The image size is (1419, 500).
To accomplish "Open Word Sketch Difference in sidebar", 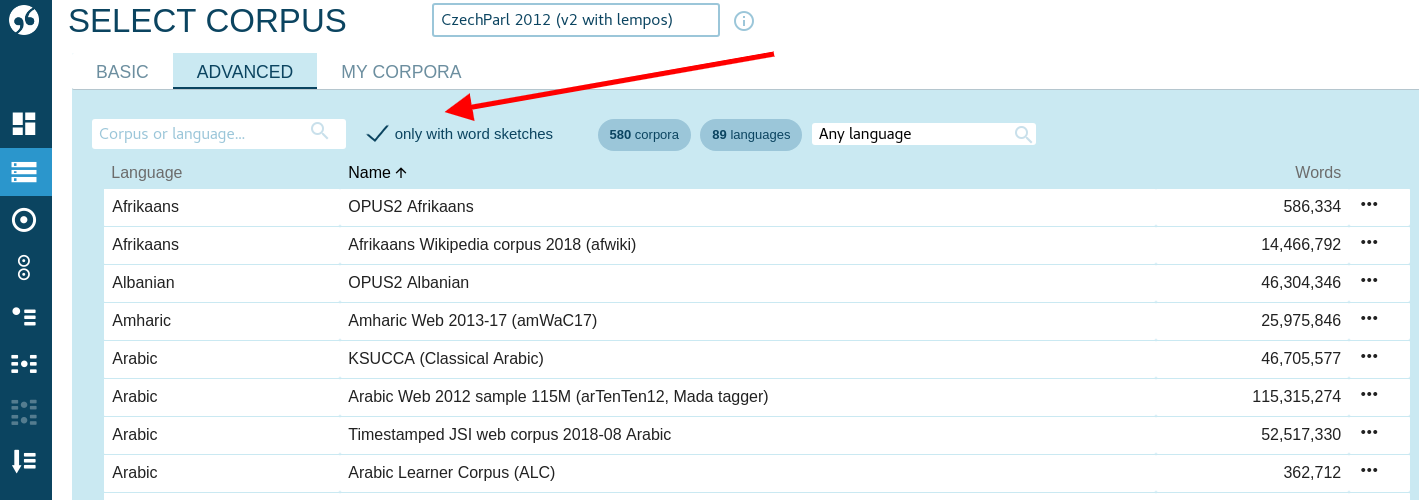I will 24,267.
